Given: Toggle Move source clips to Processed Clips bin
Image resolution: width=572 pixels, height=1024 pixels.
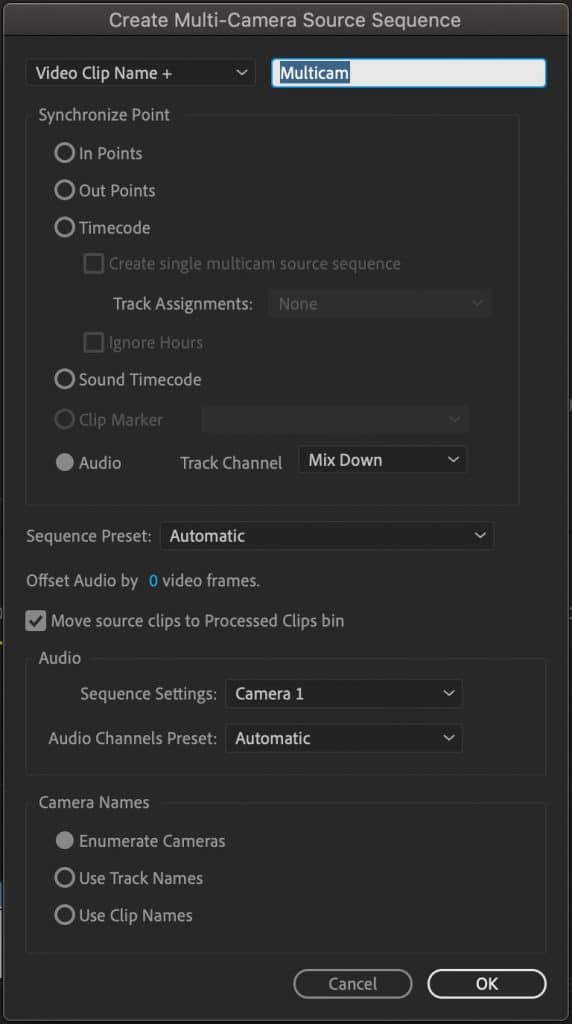Looking at the screenshot, I should pos(36,620).
